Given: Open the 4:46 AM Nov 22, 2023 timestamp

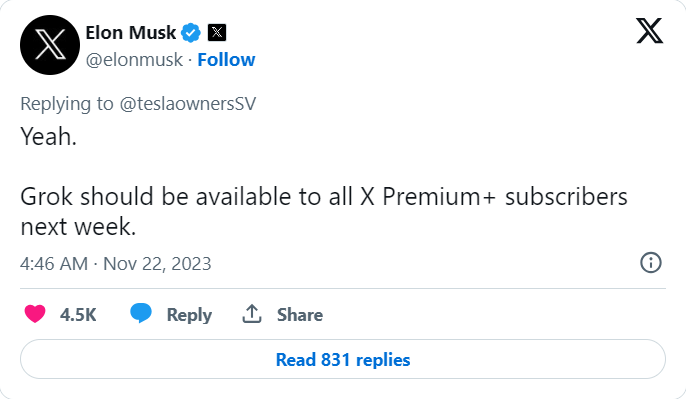Looking at the screenshot, I should 116,264.
